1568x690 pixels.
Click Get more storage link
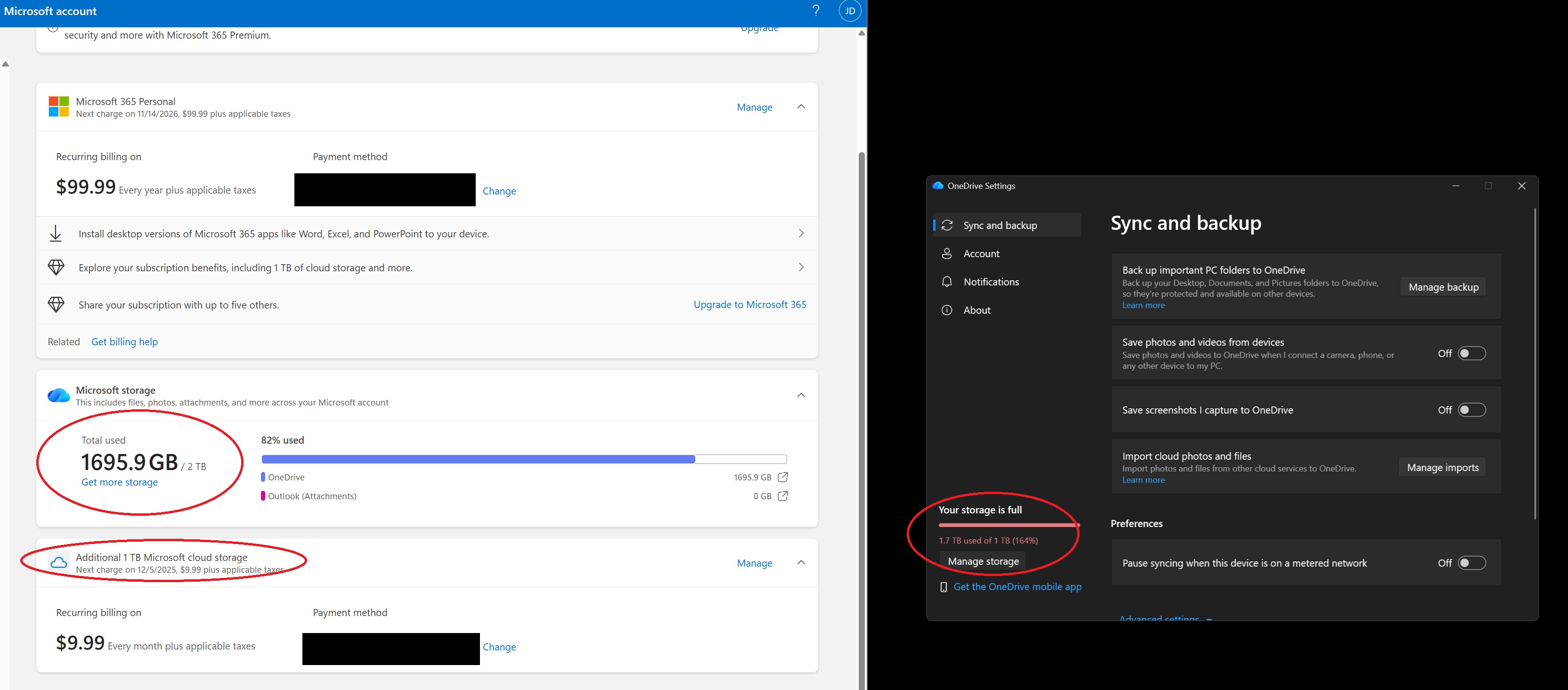click(119, 482)
